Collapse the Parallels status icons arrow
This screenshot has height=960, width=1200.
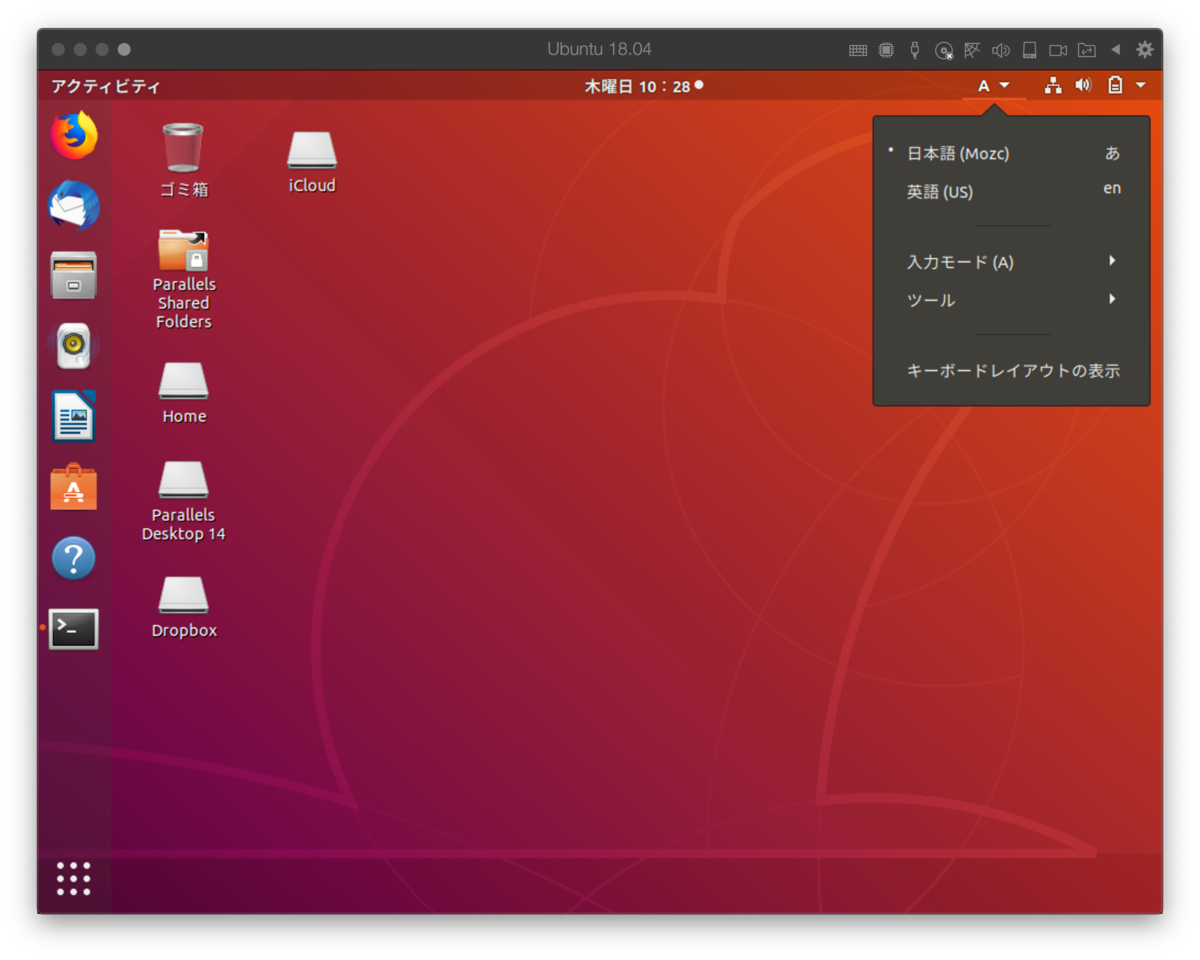click(1116, 49)
